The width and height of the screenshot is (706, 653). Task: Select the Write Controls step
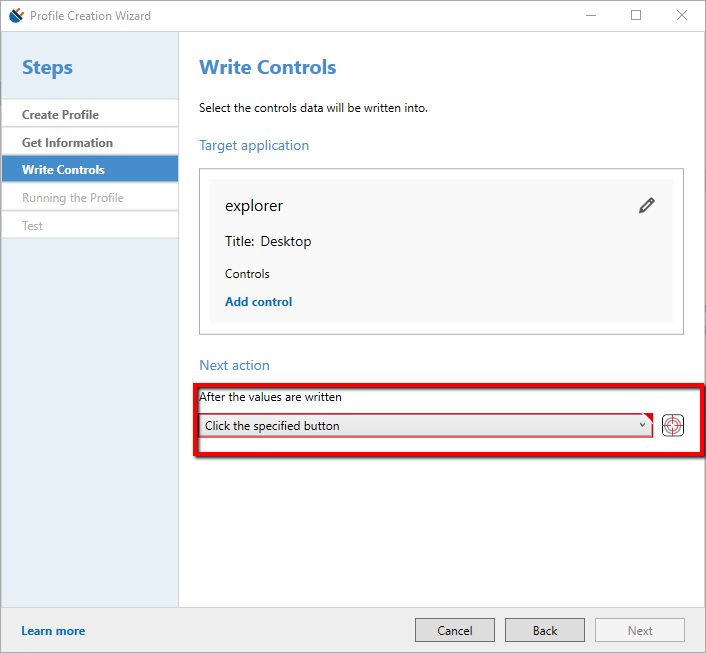[x=63, y=170]
